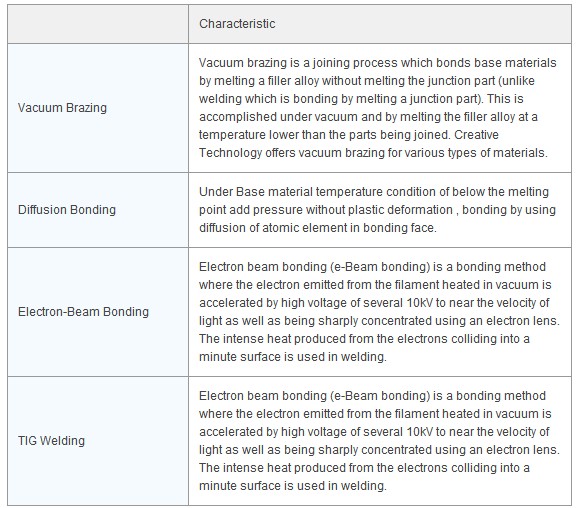Select the TIG Welding row label
This screenshot has height=508, width=578.
coord(51,441)
